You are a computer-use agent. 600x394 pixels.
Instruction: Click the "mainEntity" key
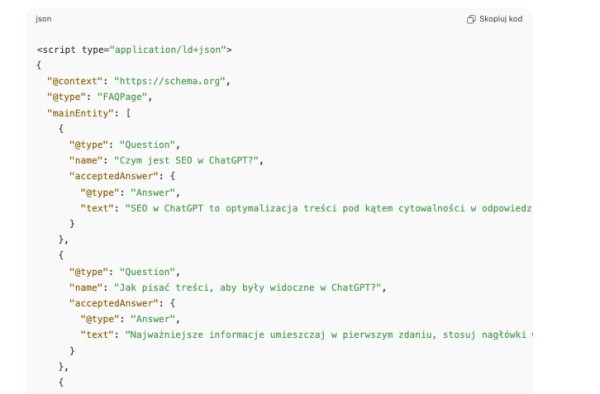point(80,113)
